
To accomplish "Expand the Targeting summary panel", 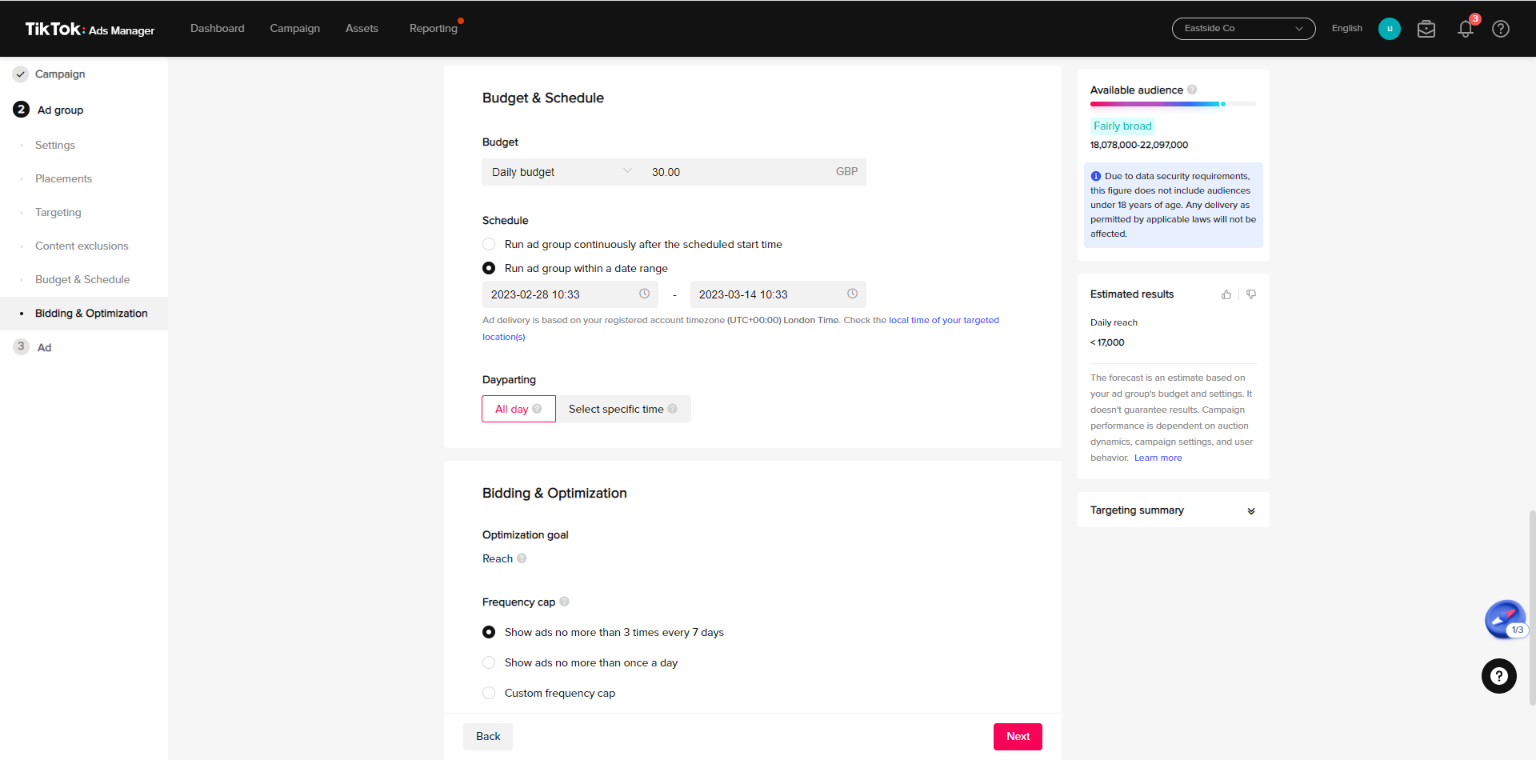I will pyautogui.click(x=1250, y=511).
